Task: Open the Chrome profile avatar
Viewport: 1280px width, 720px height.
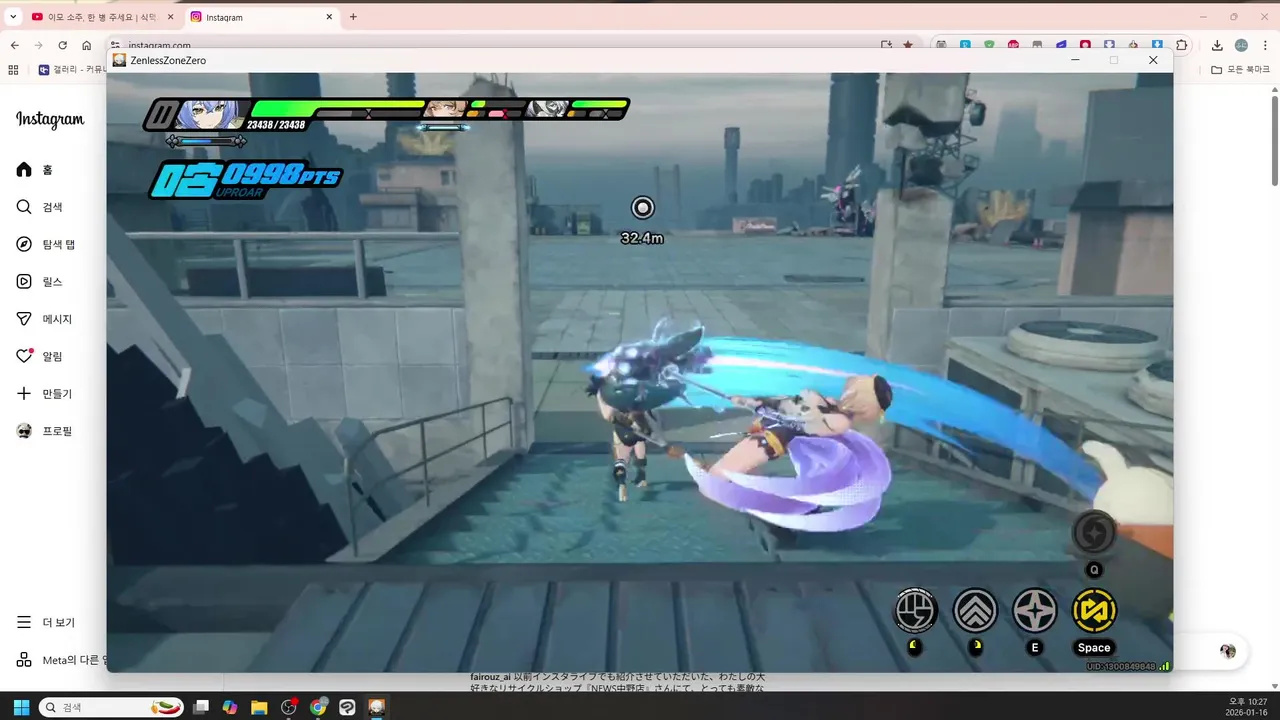Action: click(x=1241, y=45)
